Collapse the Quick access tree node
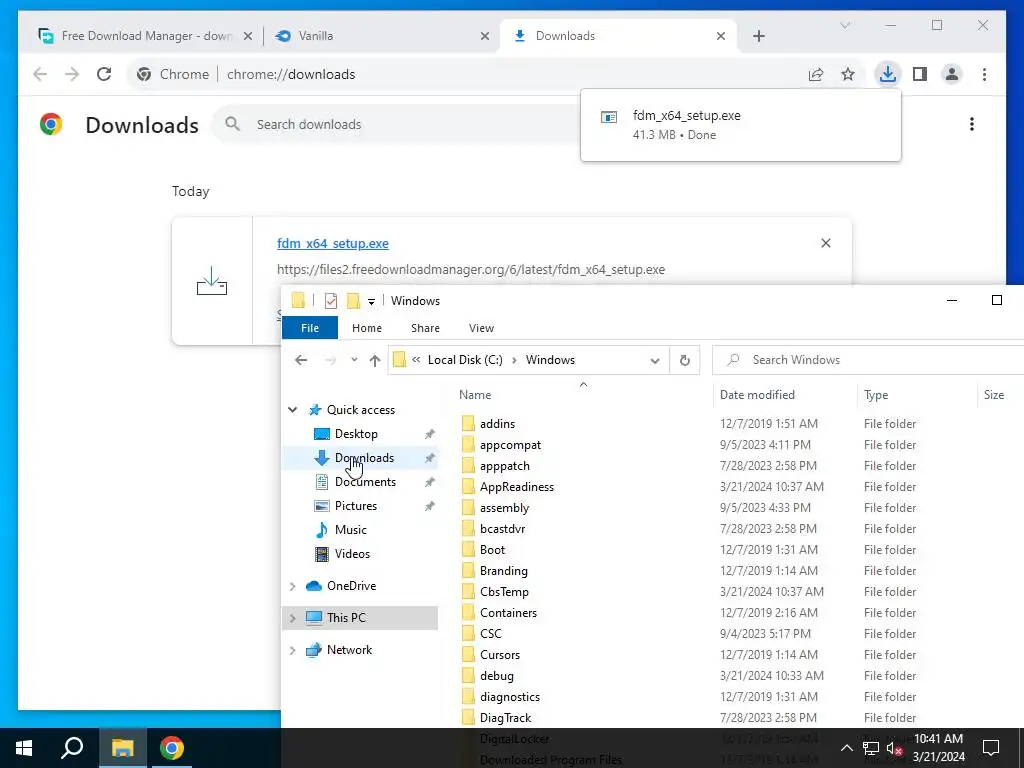The height and width of the screenshot is (768, 1024). [293, 409]
